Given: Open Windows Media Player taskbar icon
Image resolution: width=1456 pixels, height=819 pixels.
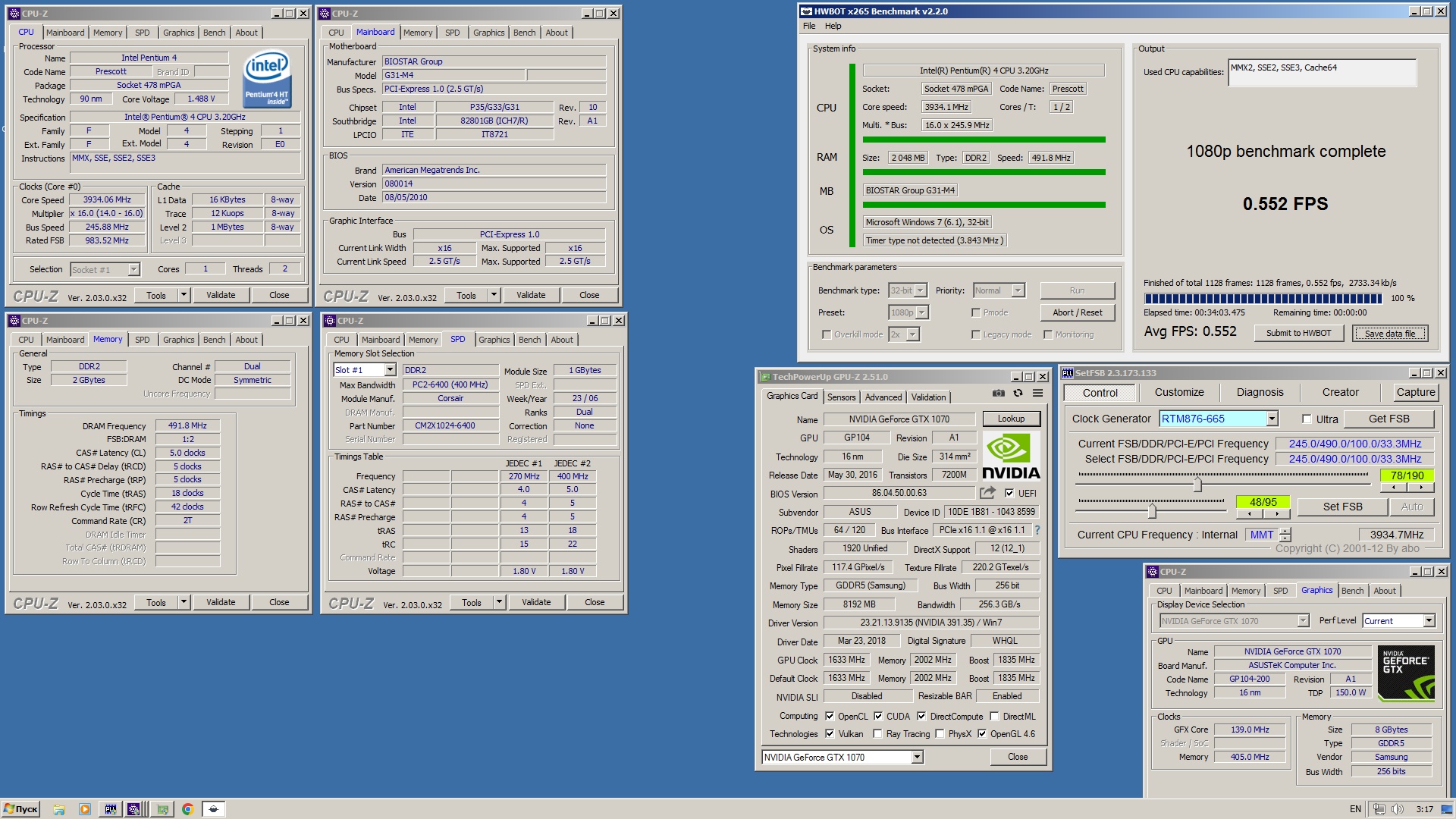Looking at the screenshot, I should tap(85, 809).
